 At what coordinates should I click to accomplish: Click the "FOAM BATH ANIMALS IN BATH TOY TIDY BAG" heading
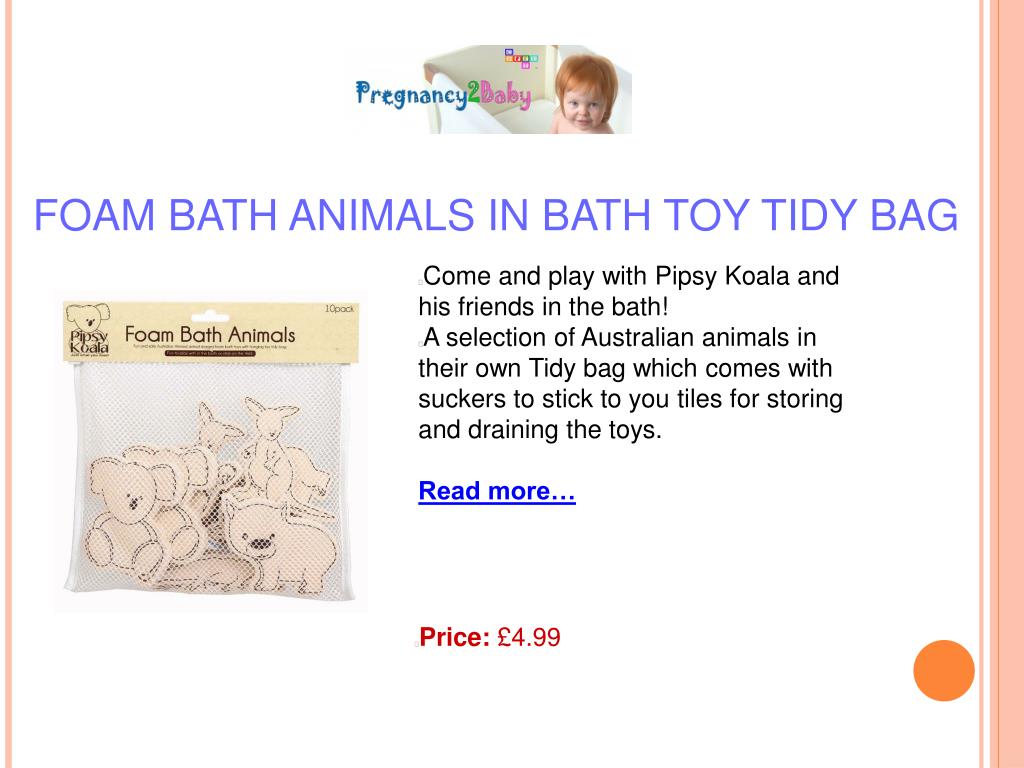click(496, 215)
